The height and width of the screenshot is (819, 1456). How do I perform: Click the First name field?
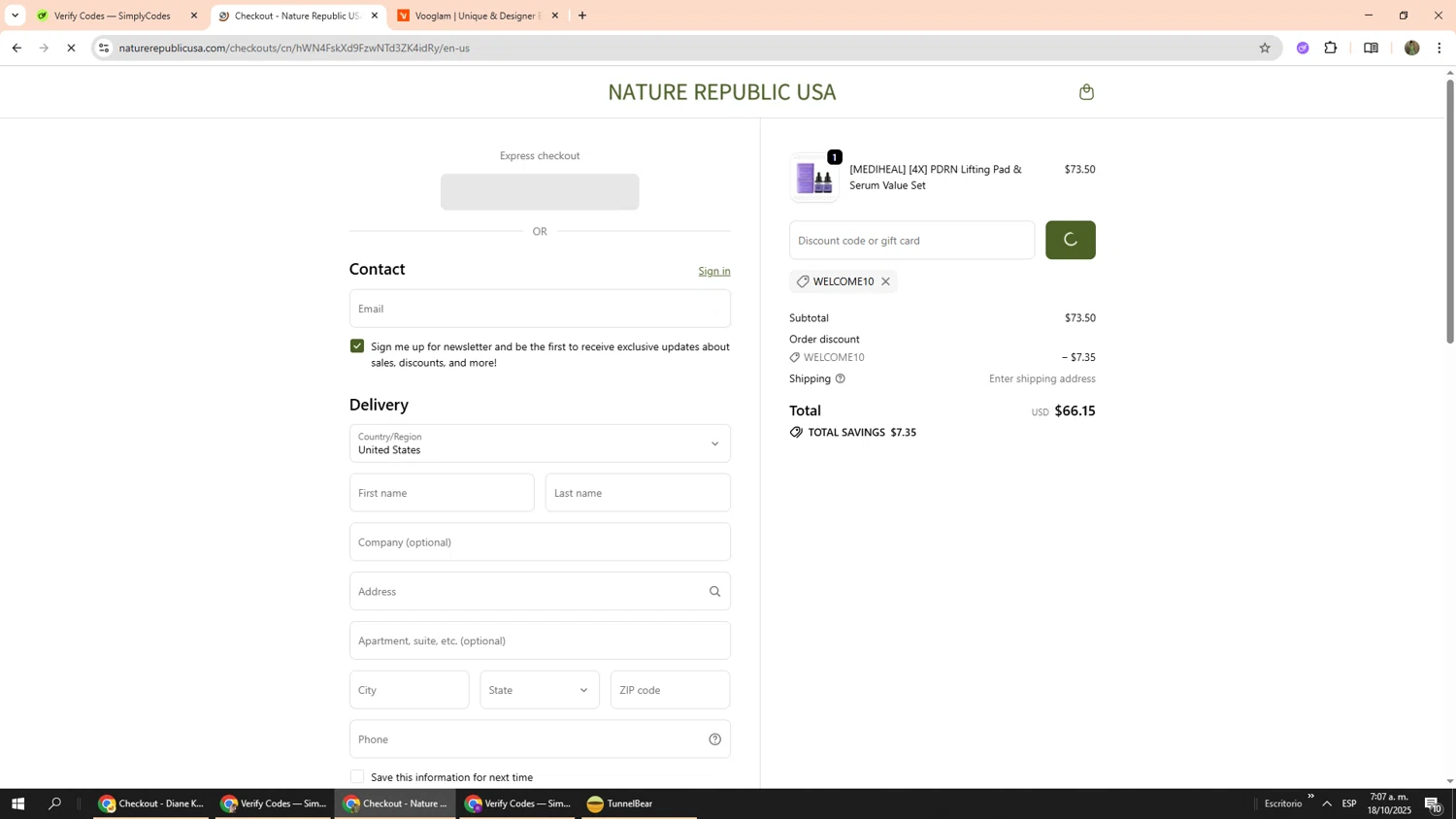[x=442, y=493]
